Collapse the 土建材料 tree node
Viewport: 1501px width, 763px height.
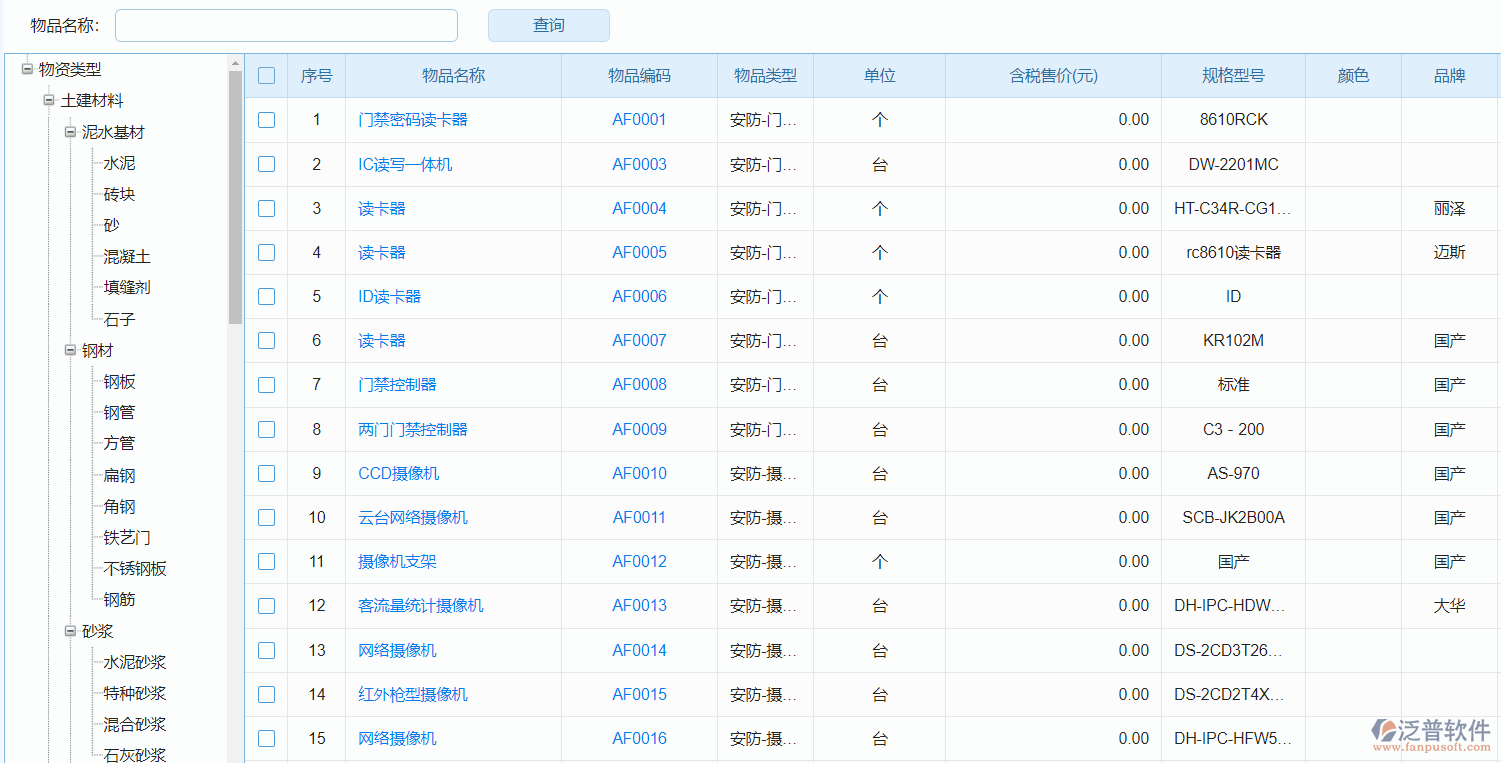tap(49, 101)
